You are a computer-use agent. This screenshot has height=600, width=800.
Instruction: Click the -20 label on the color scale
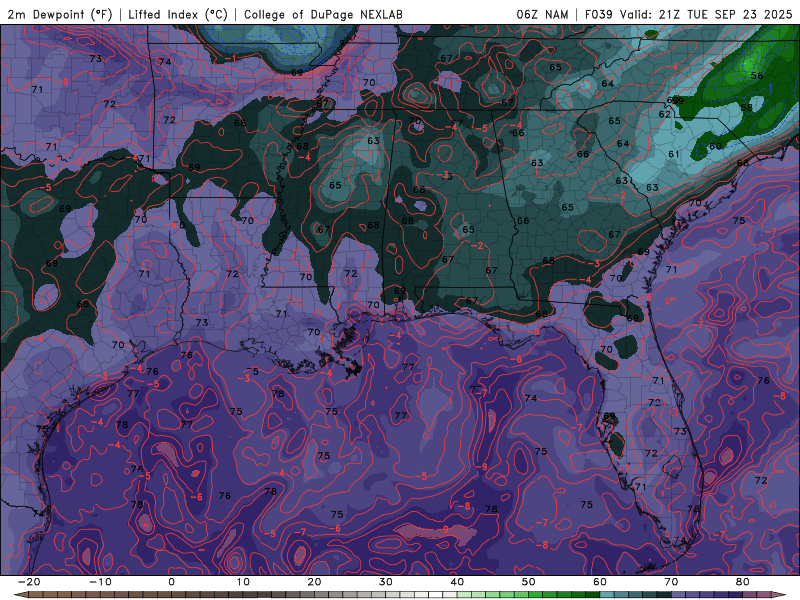tap(29, 582)
